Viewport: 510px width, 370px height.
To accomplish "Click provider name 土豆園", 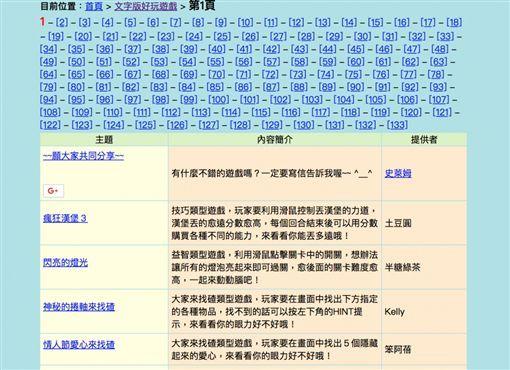I will click(398, 223).
